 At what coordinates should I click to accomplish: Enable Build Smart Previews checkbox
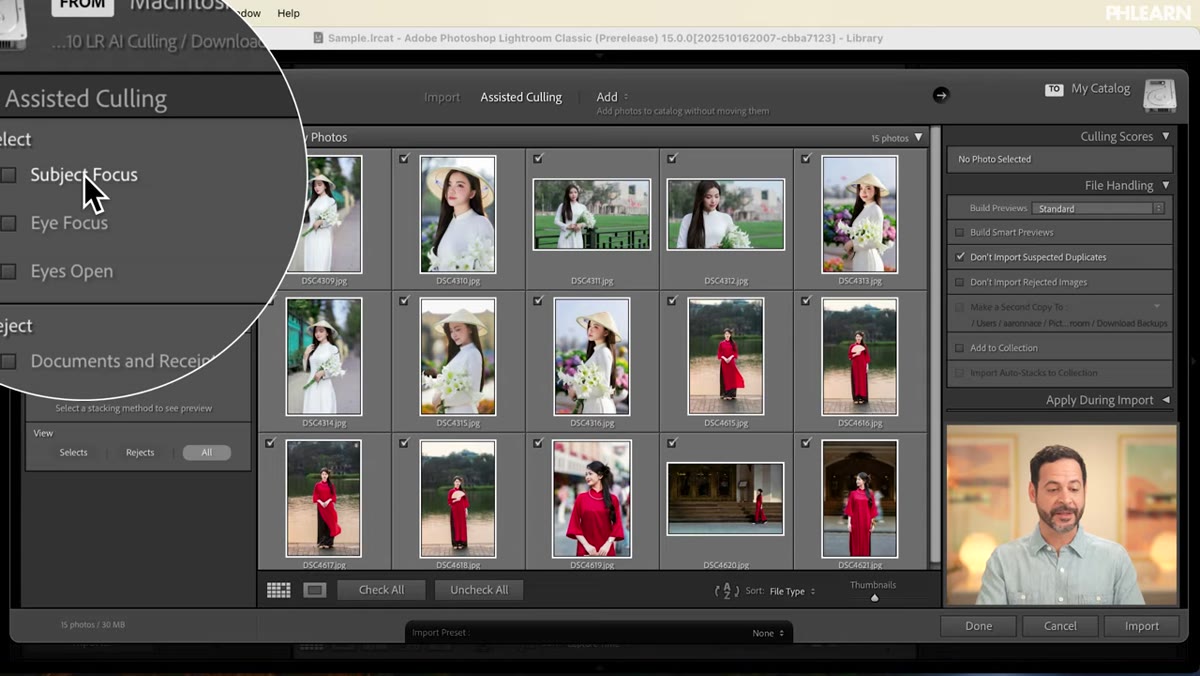pyautogui.click(x=960, y=232)
